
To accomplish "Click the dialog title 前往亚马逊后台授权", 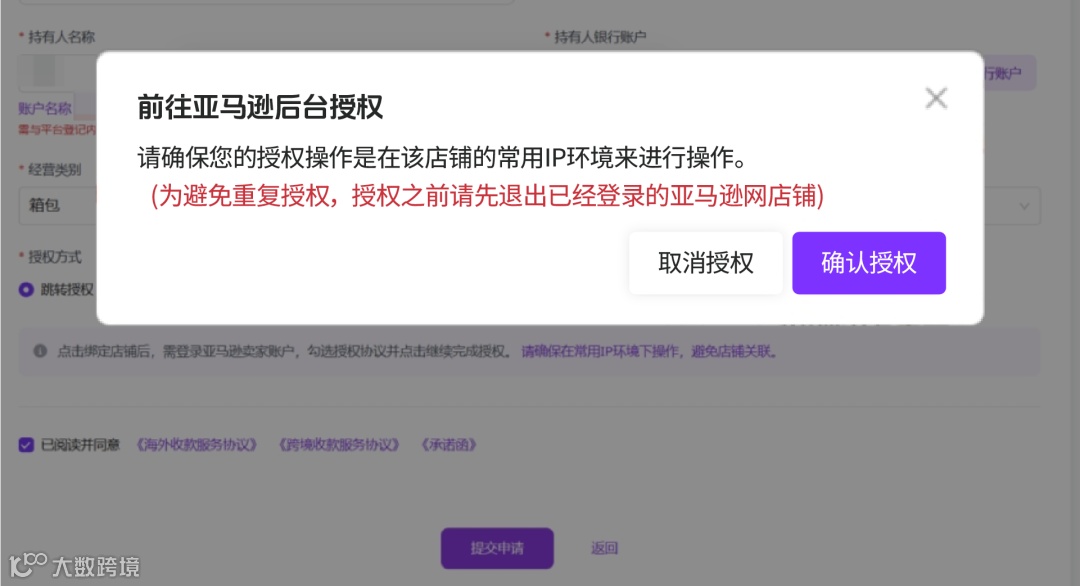I will pos(260,107).
